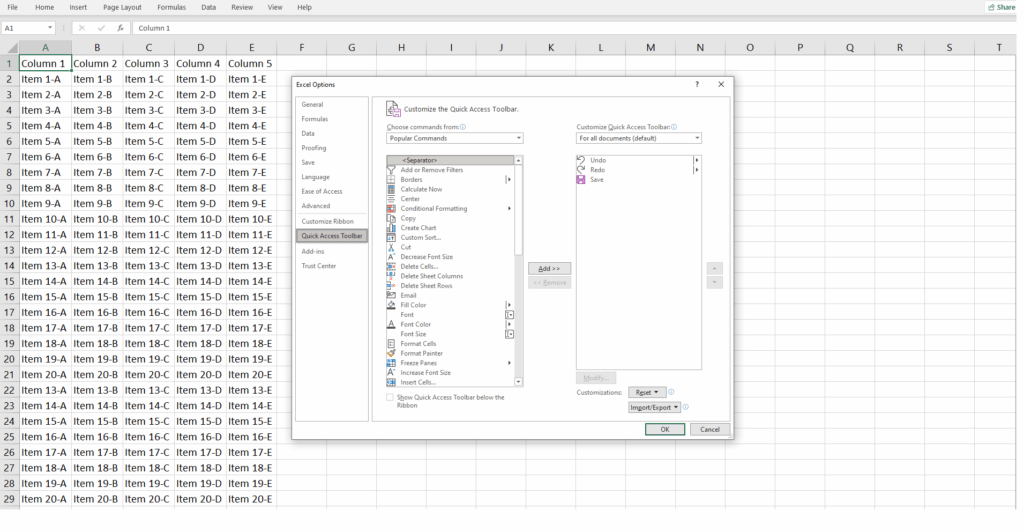Select the Conditional Formatting command icon
1024x532 pixels.
pyautogui.click(x=391, y=208)
